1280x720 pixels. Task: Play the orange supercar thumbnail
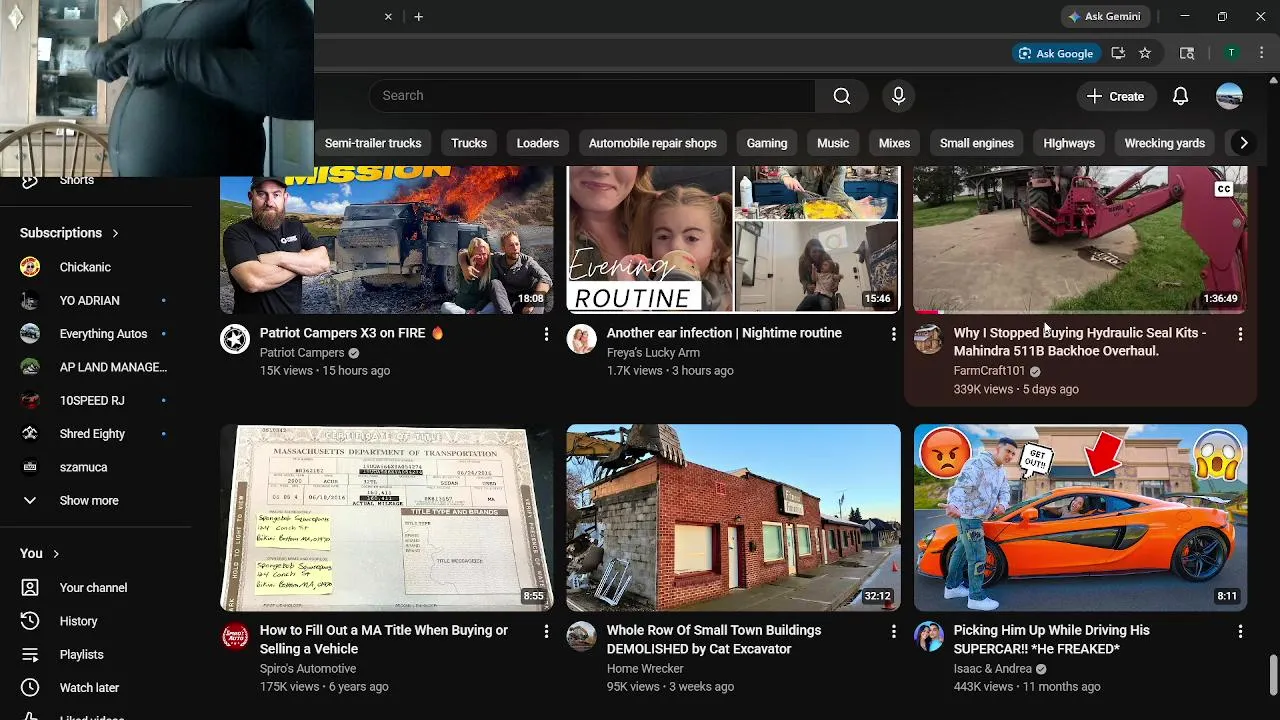(1080, 517)
